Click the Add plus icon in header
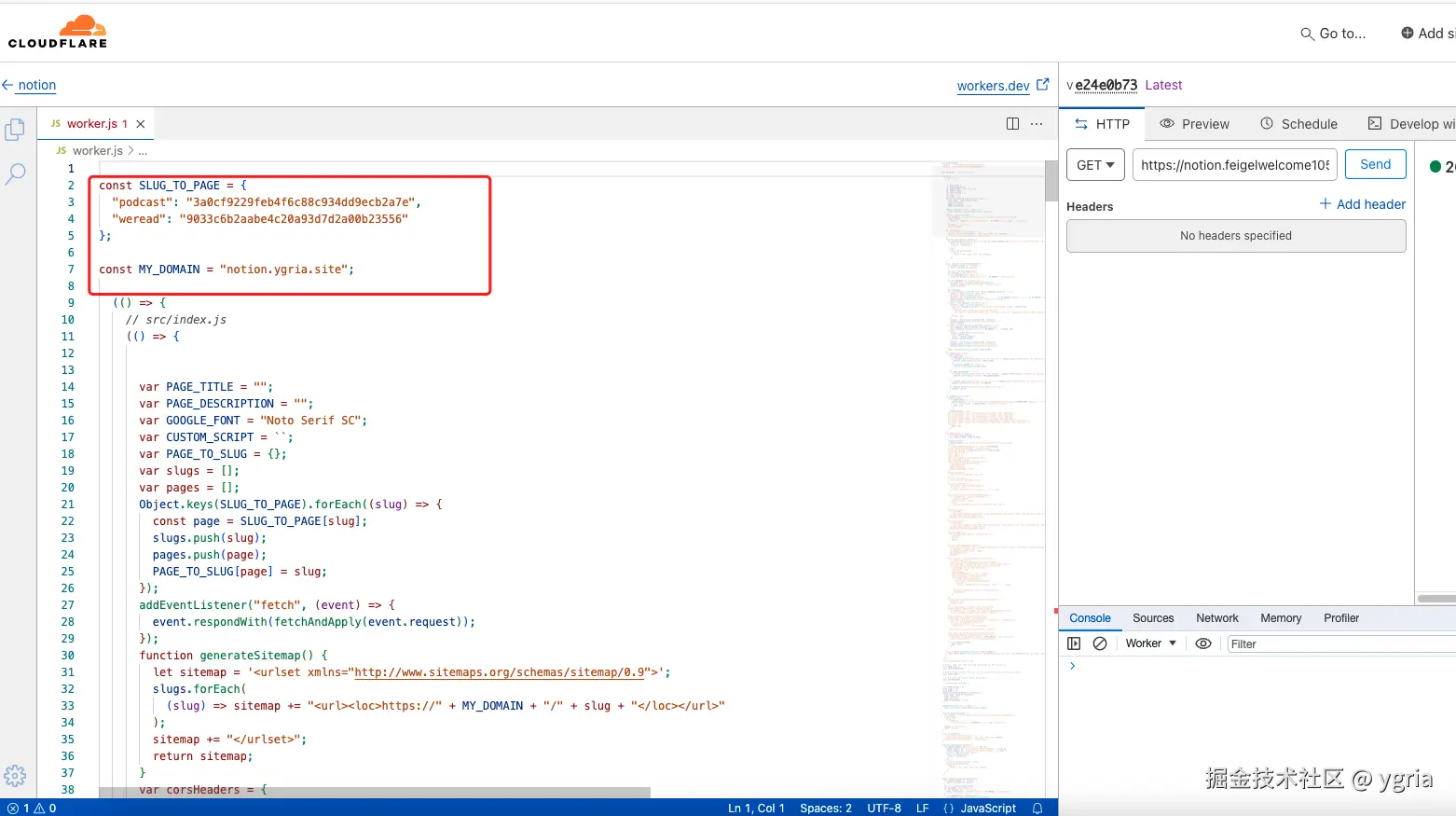 tap(1408, 33)
